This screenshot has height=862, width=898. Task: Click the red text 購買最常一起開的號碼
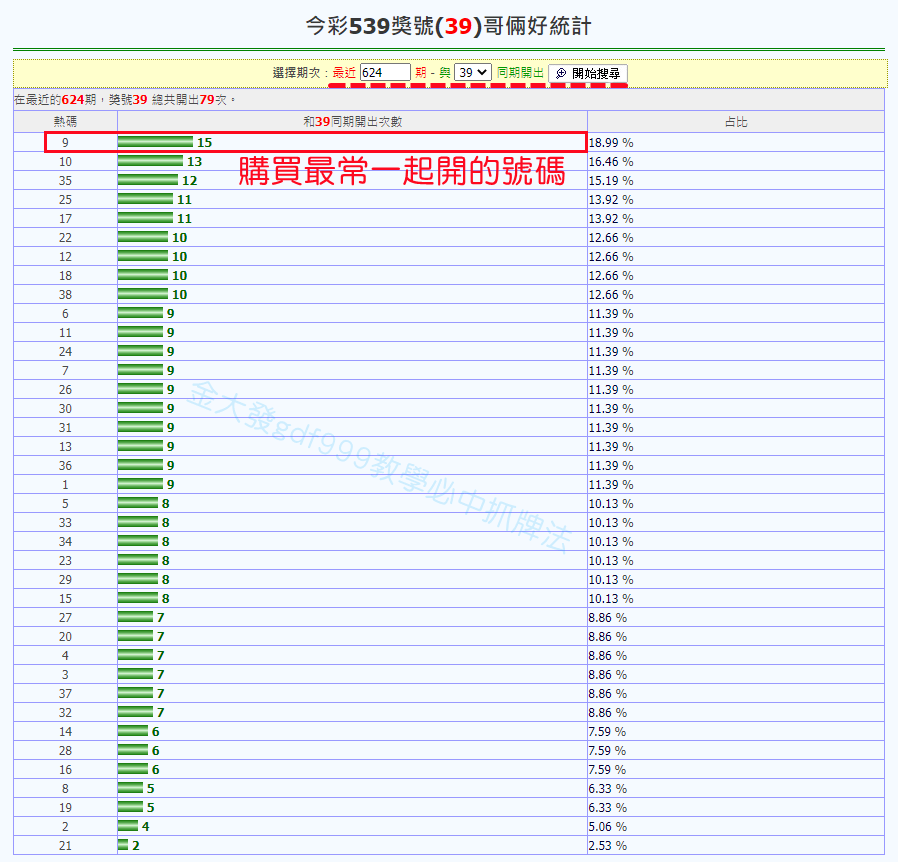coord(401,171)
